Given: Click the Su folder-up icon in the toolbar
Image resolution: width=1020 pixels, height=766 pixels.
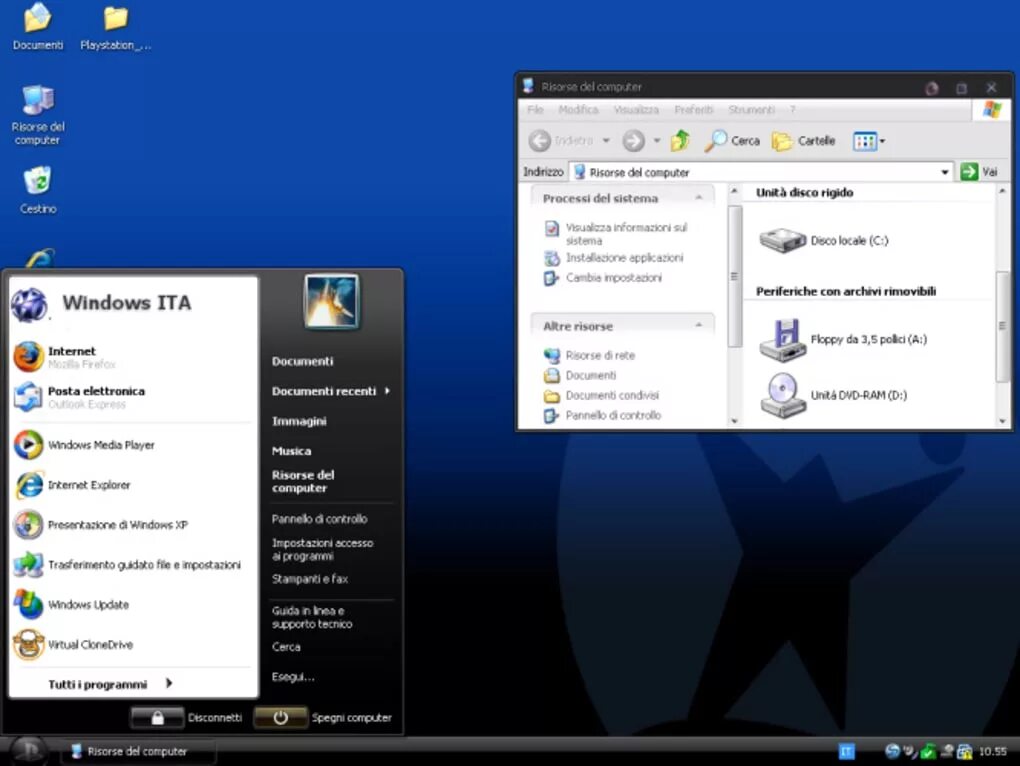Looking at the screenshot, I should tap(680, 140).
